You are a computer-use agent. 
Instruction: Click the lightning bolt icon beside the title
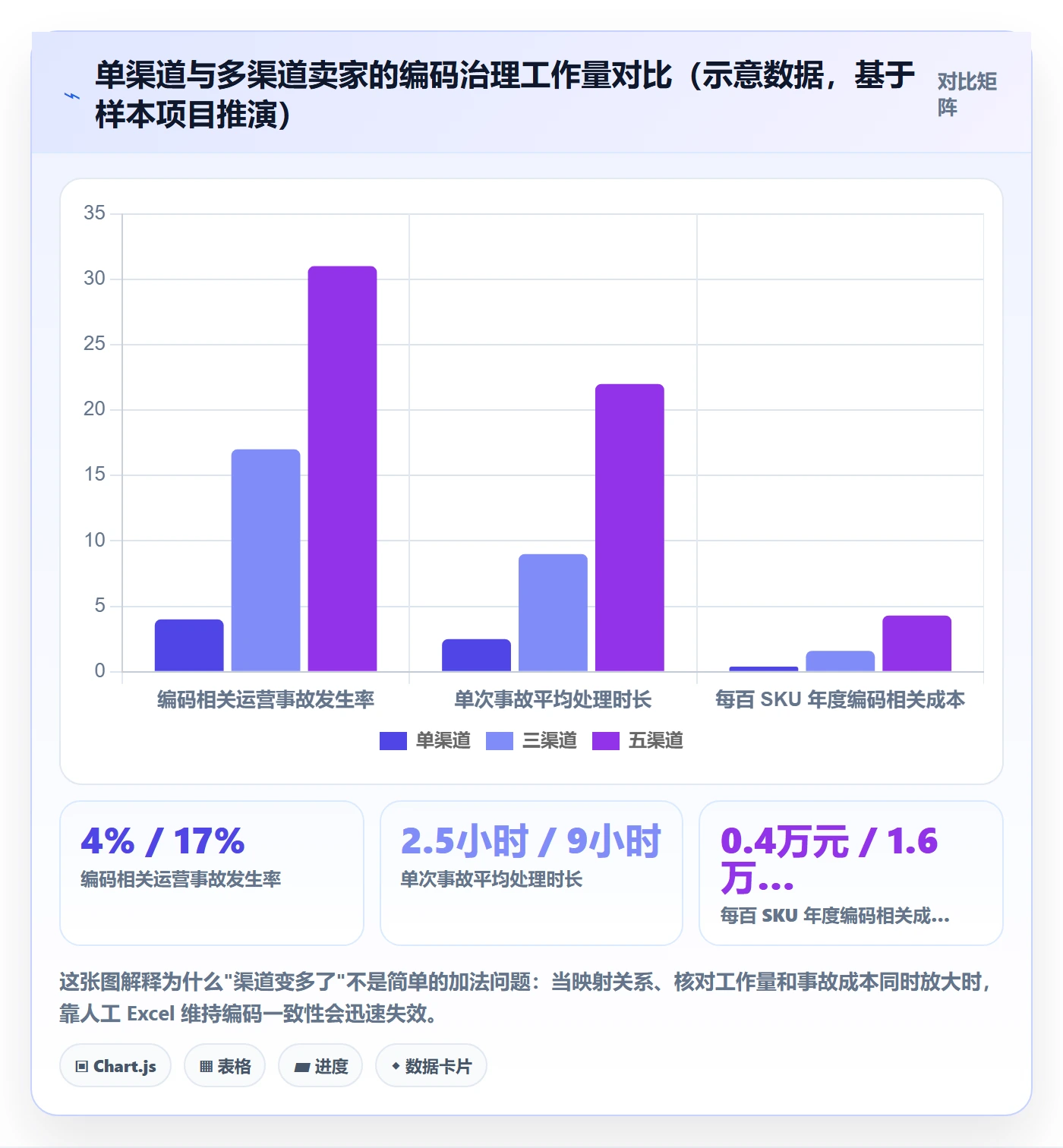tap(72, 96)
